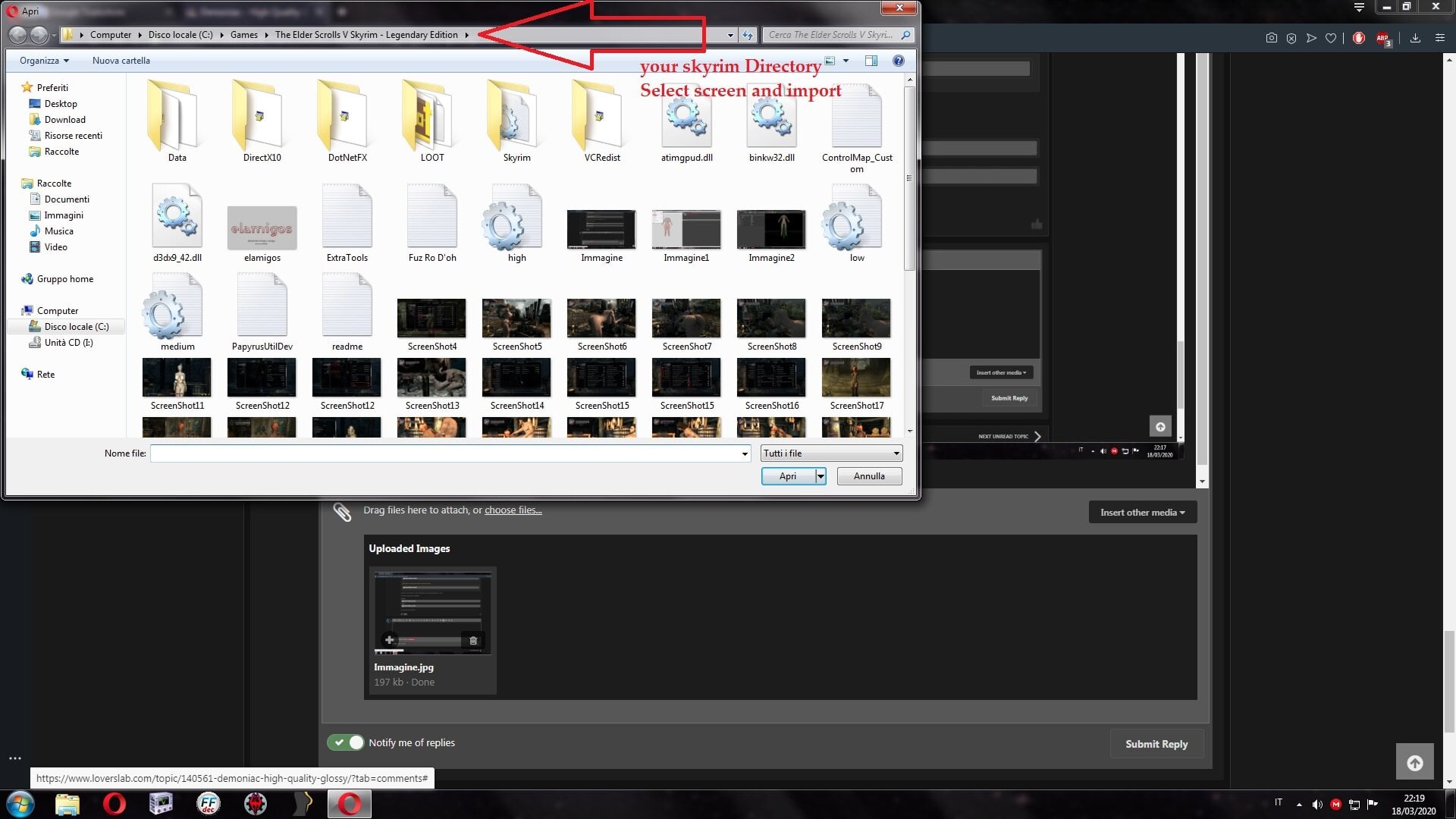Click Opera send-to-Flow arrow icon
The image size is (1456, 819).
click(1311, 38)
